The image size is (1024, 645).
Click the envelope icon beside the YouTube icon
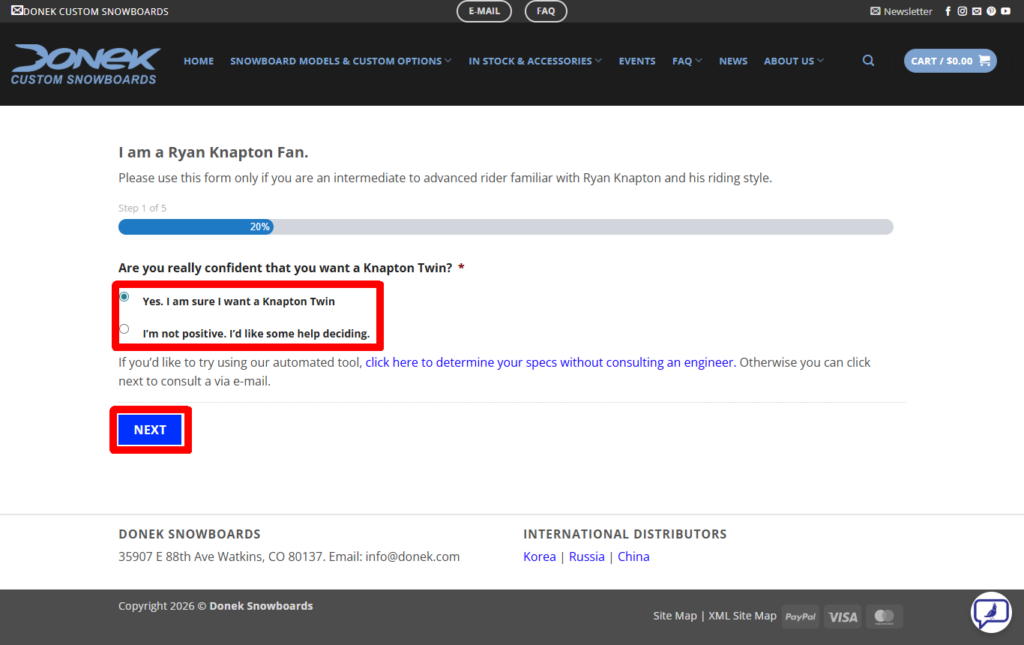click(977, 11)
